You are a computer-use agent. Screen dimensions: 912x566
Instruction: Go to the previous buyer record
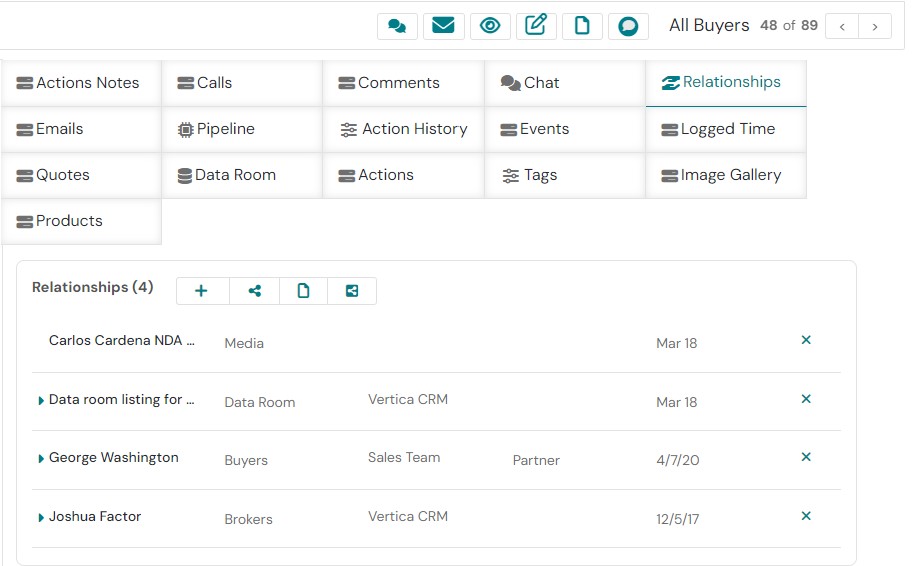pos(842,26)
